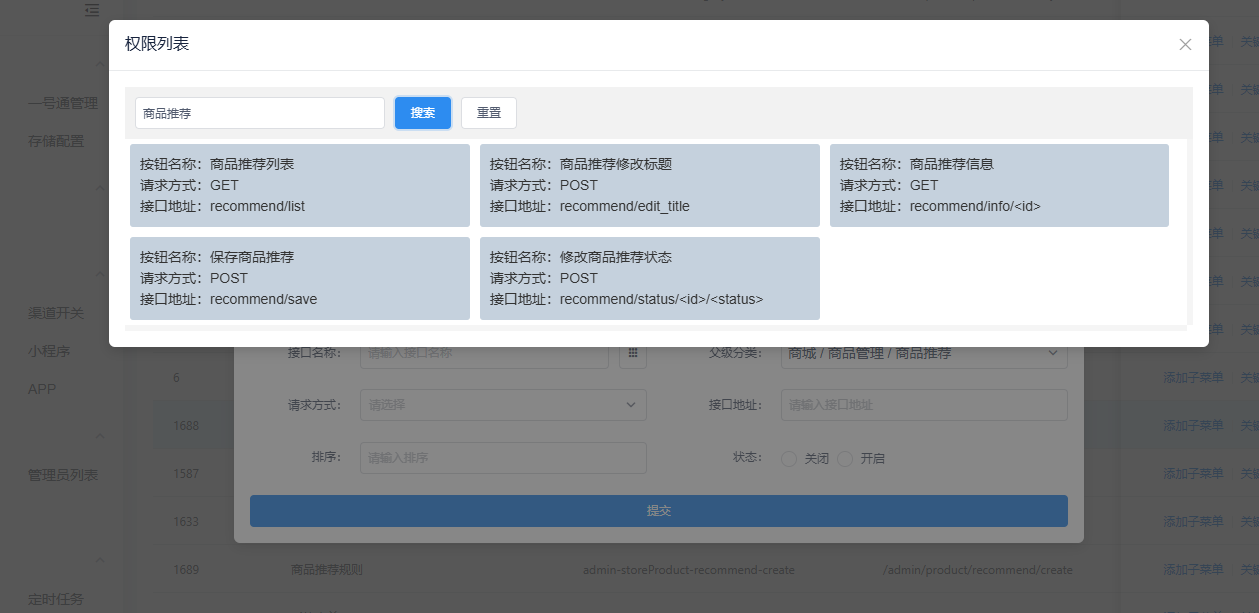Screen dimensions: 1259x613
Task: Open the grid picker beside 接口名称
Action: [632, 353]
